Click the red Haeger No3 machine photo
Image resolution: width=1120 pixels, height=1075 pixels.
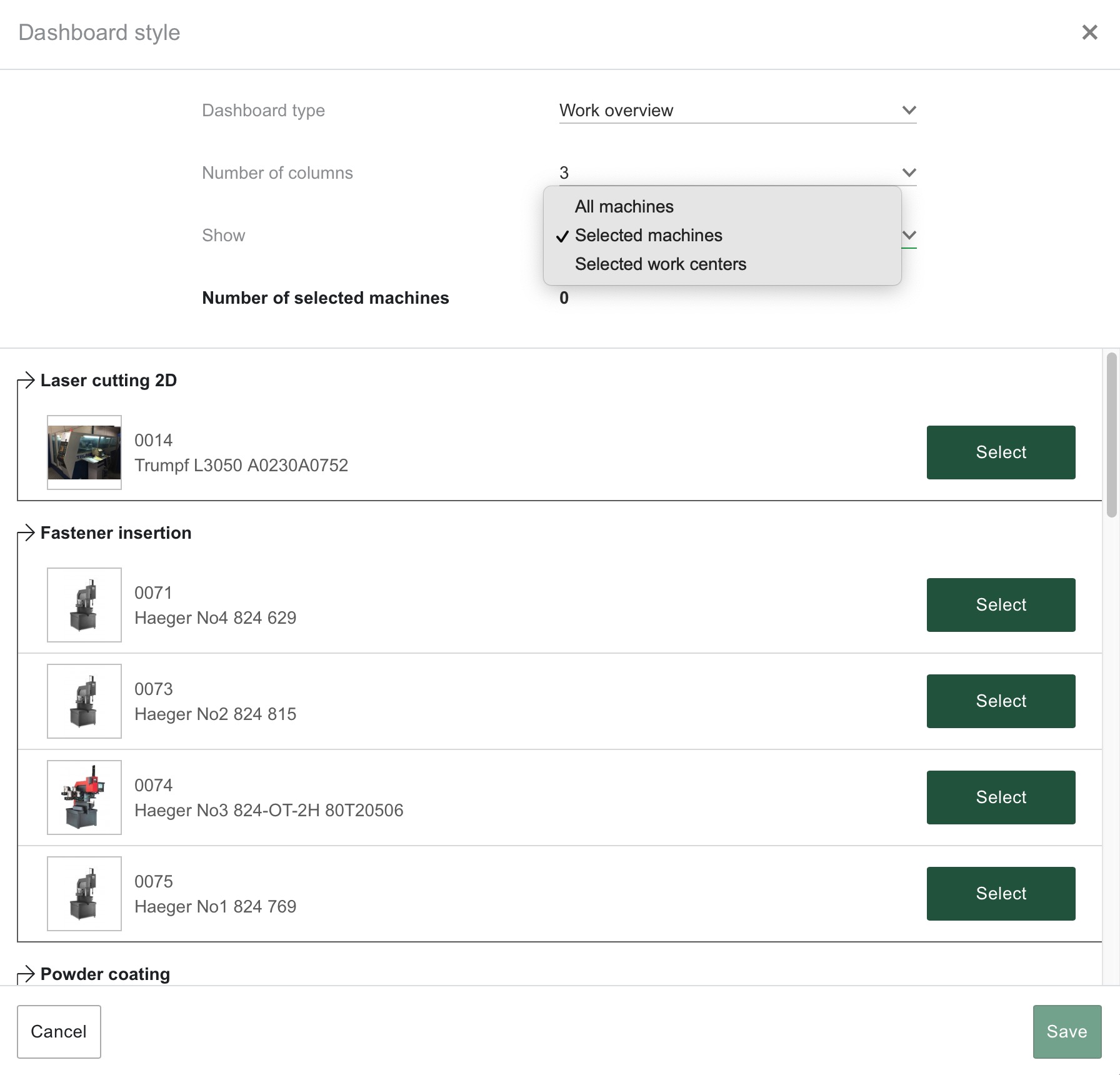pyautogui.click(x=84, y=797)
